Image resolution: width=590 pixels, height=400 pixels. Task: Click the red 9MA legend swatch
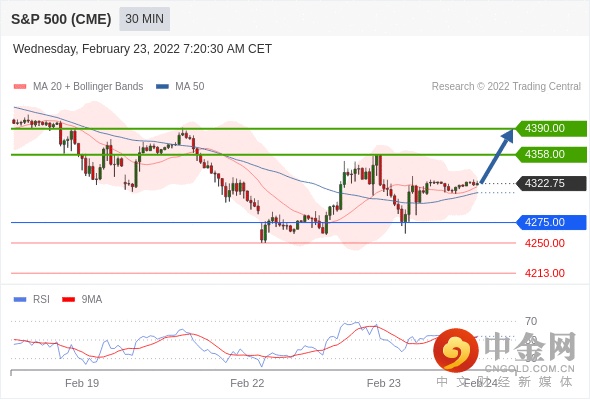pyautogui.click(x=68, y=300)
